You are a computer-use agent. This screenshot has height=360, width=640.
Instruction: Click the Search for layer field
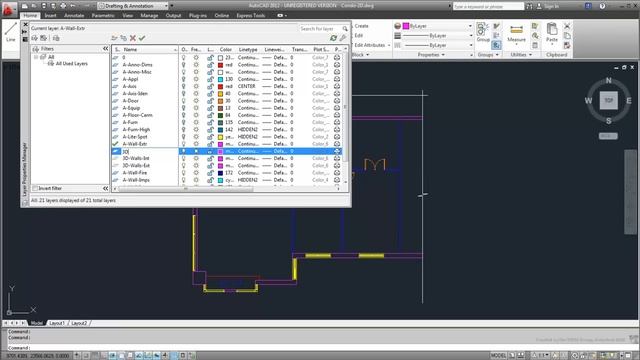320,29
